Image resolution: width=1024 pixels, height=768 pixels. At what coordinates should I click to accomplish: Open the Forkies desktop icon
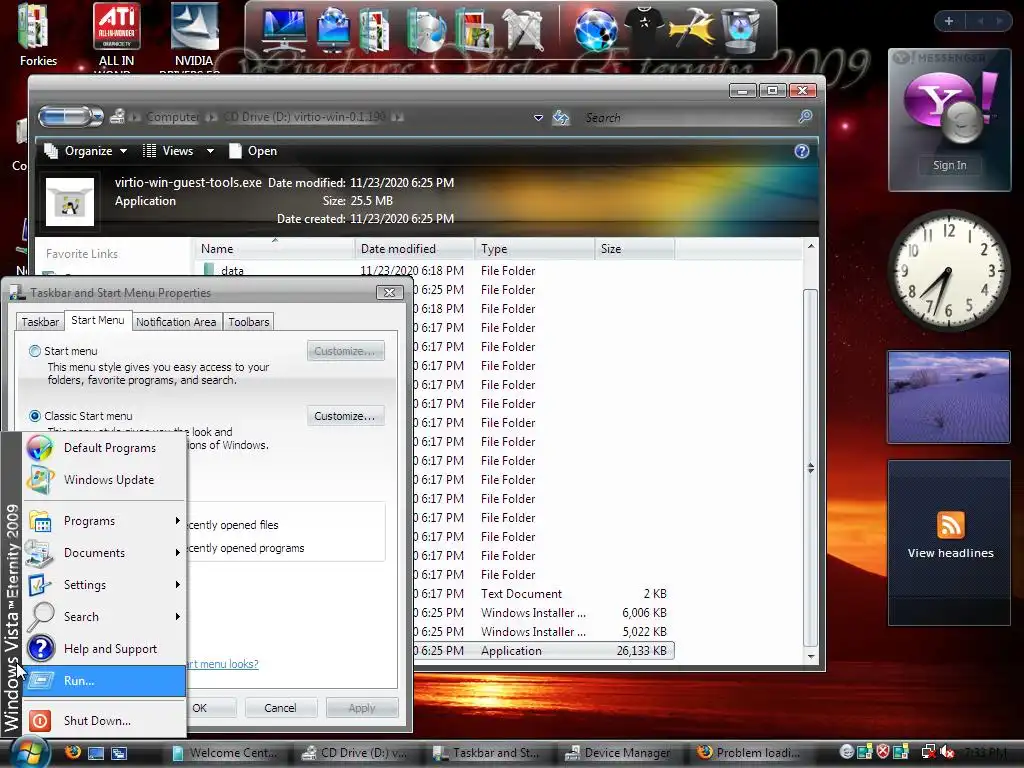tap(38, 35)
